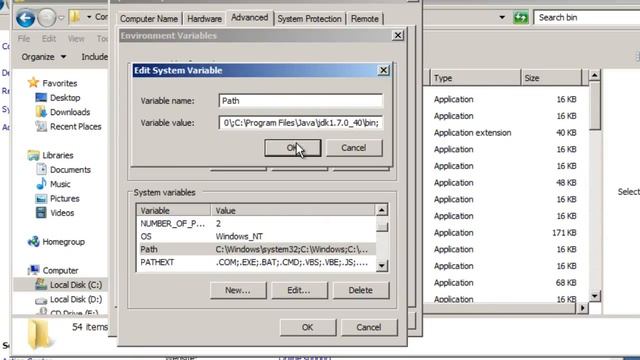Close the Edit System Variable dialog
This screenshot has height=360, width=640.
383,70
